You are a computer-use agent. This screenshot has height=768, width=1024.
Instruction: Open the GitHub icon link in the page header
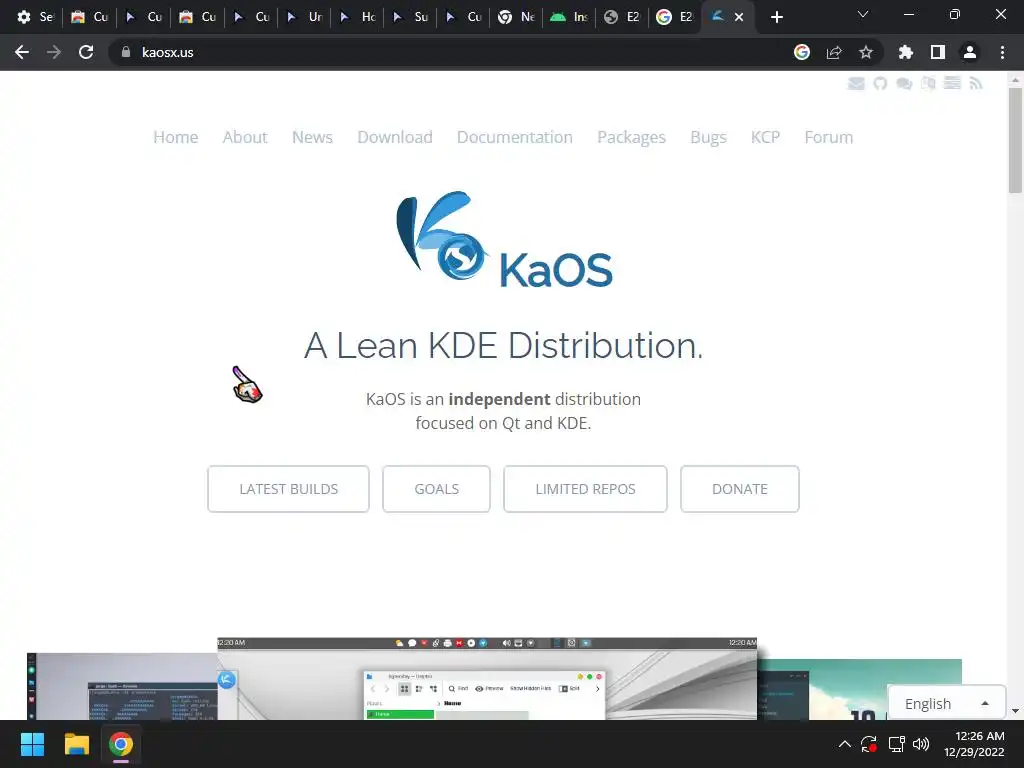(880, 84)
